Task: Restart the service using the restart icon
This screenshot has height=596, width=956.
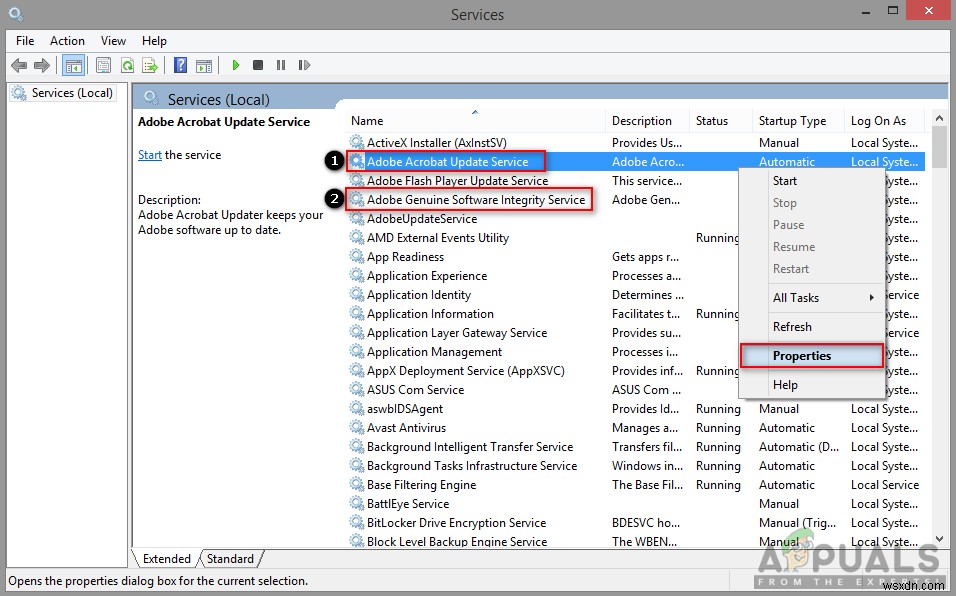Action: (x=305, y=65)
